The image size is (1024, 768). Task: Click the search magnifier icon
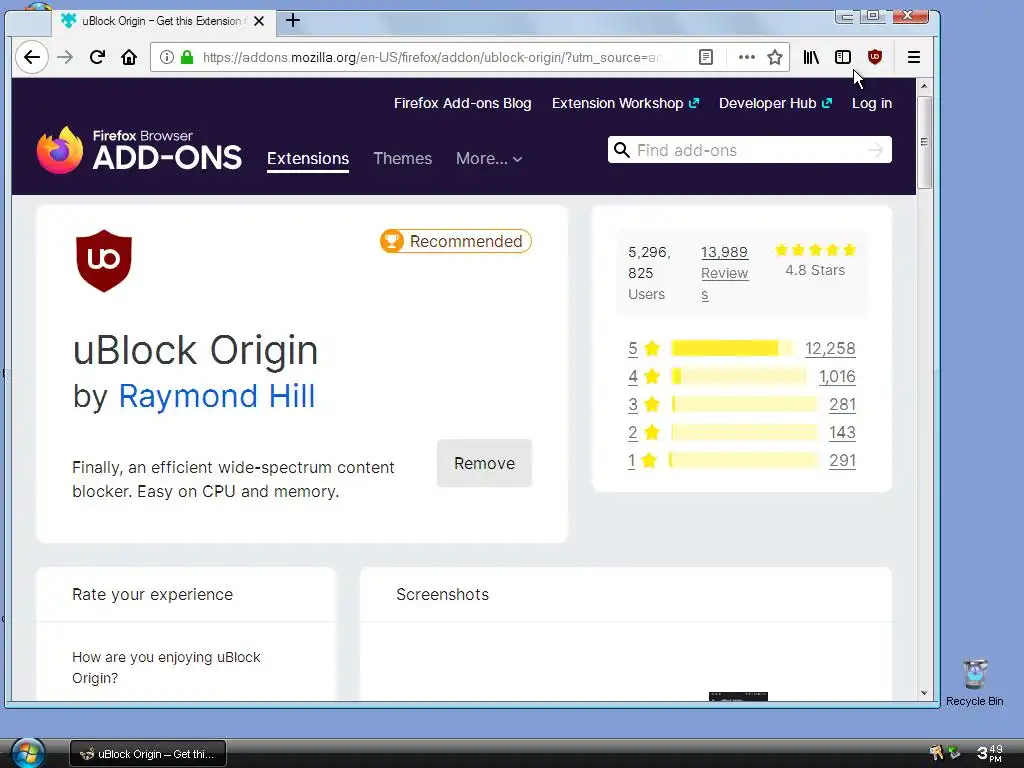pyautogui.click(x=622, y=150)
